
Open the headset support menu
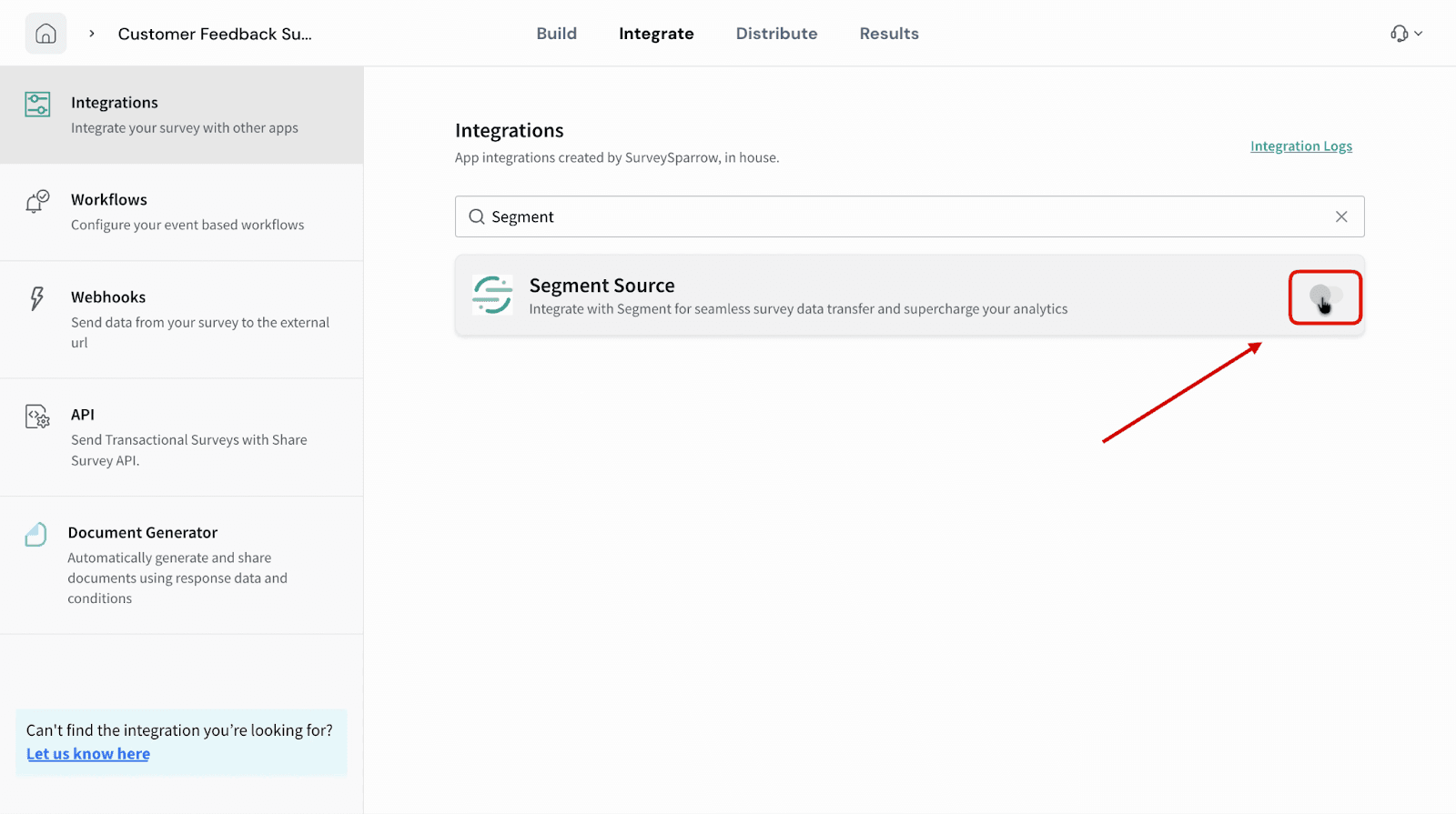[x=1406, y=34]
